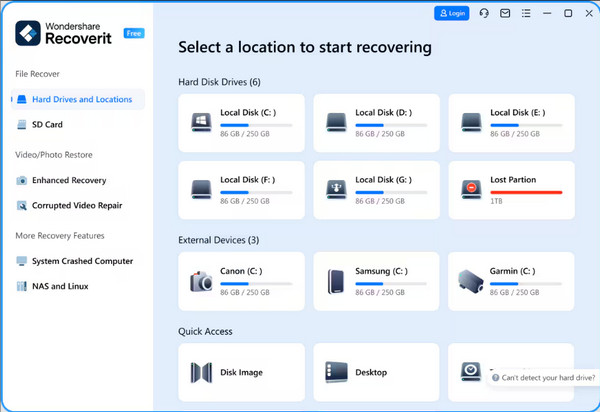
Task: Select the Samsung external device
Action: [336, 280]
